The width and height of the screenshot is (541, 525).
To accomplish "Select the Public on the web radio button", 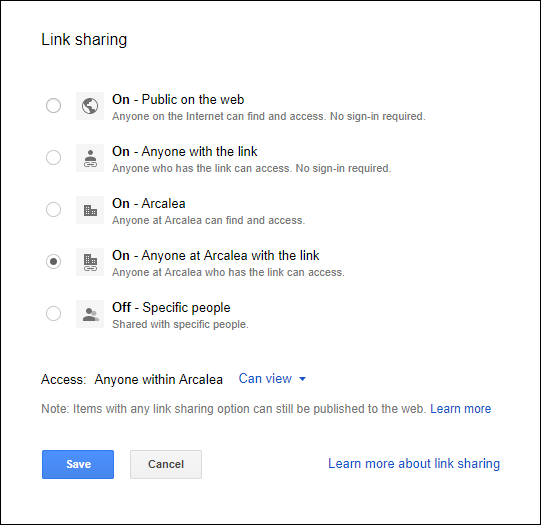I will pyautogui.click(x=53, y=105).
